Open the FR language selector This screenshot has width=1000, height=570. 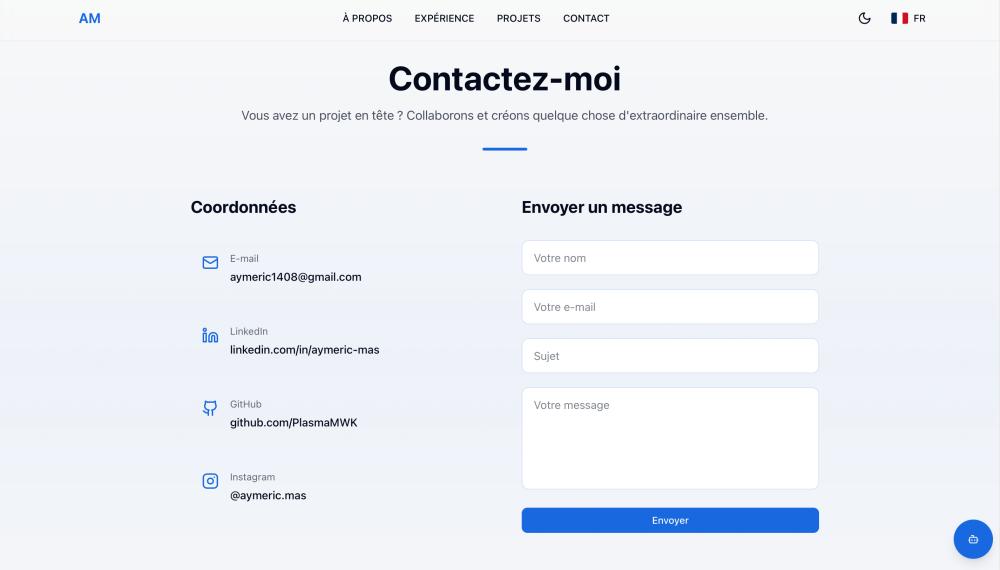(909, 18)
